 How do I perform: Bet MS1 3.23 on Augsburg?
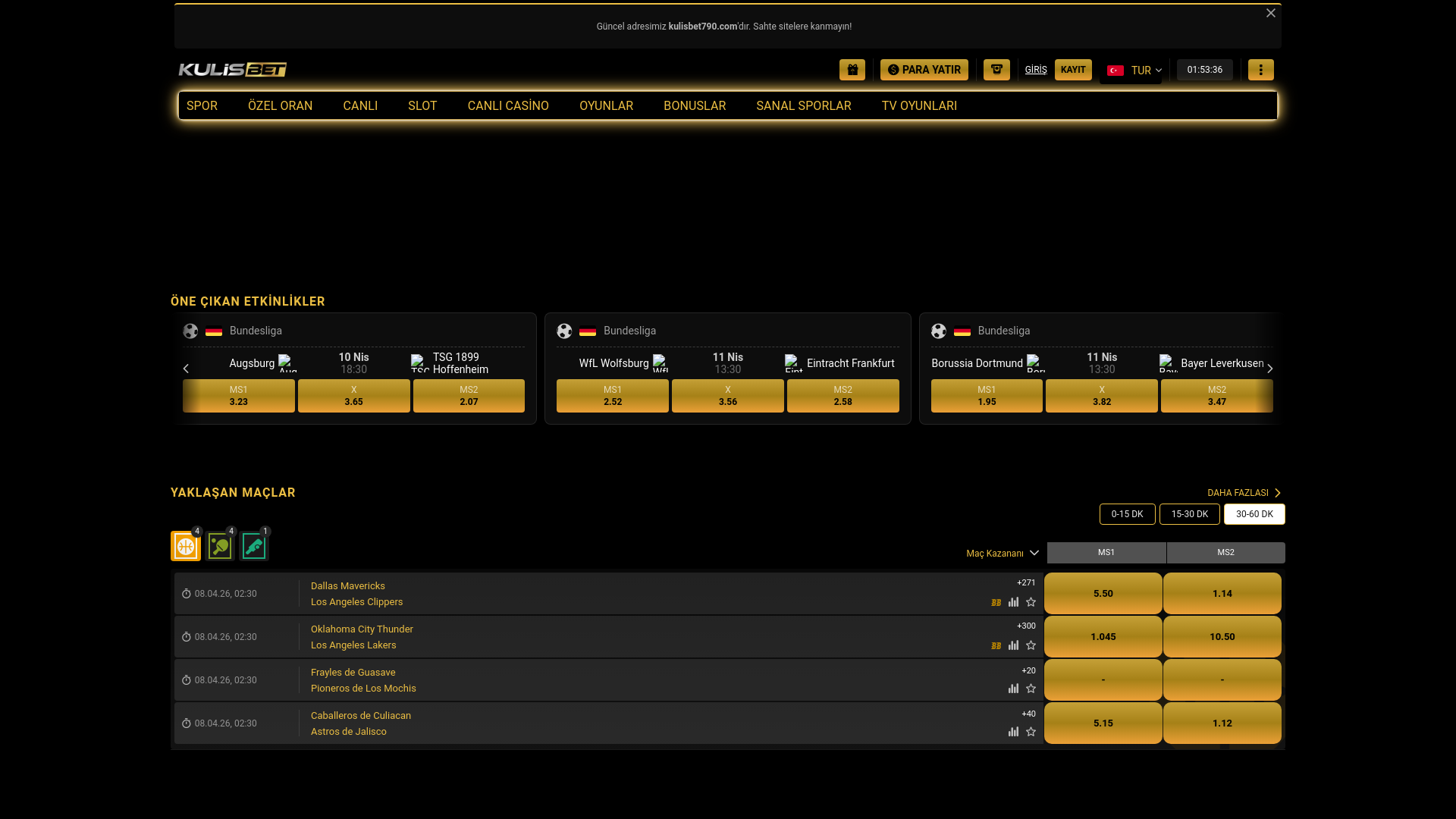[x=239, y=396]
